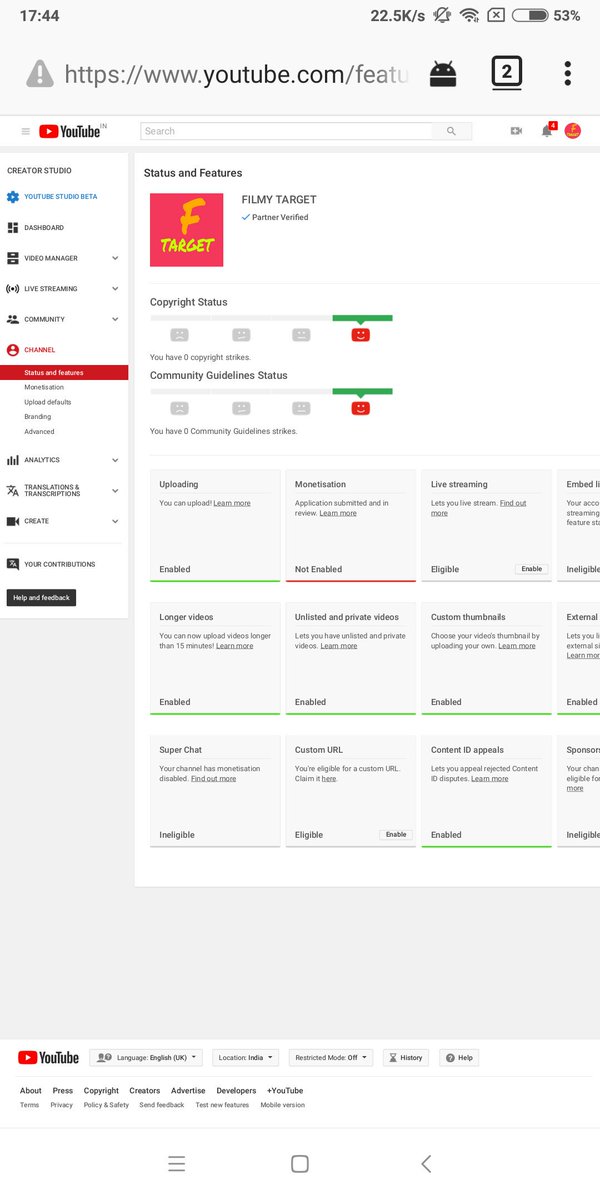Expand the Analytics section chevron
The width and height of the screenshot is (600, 1200).
tap(115, 460)
